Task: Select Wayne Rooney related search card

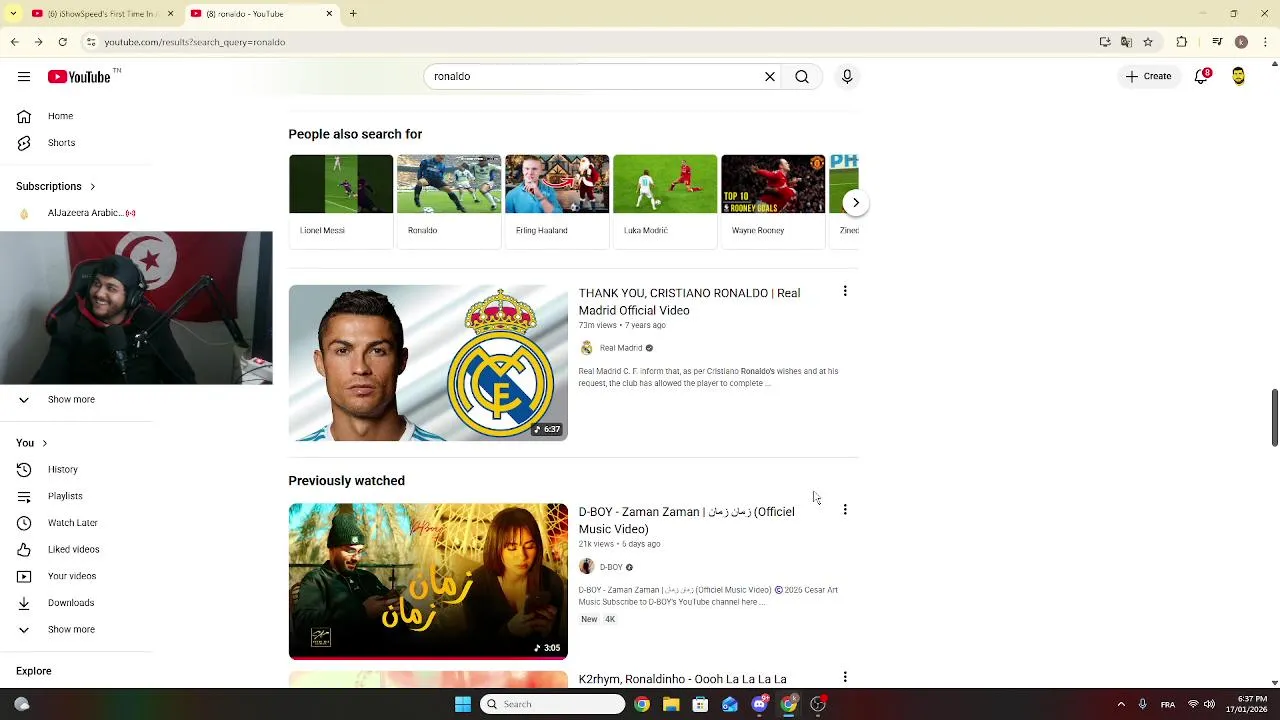Action: coord(773,201)
